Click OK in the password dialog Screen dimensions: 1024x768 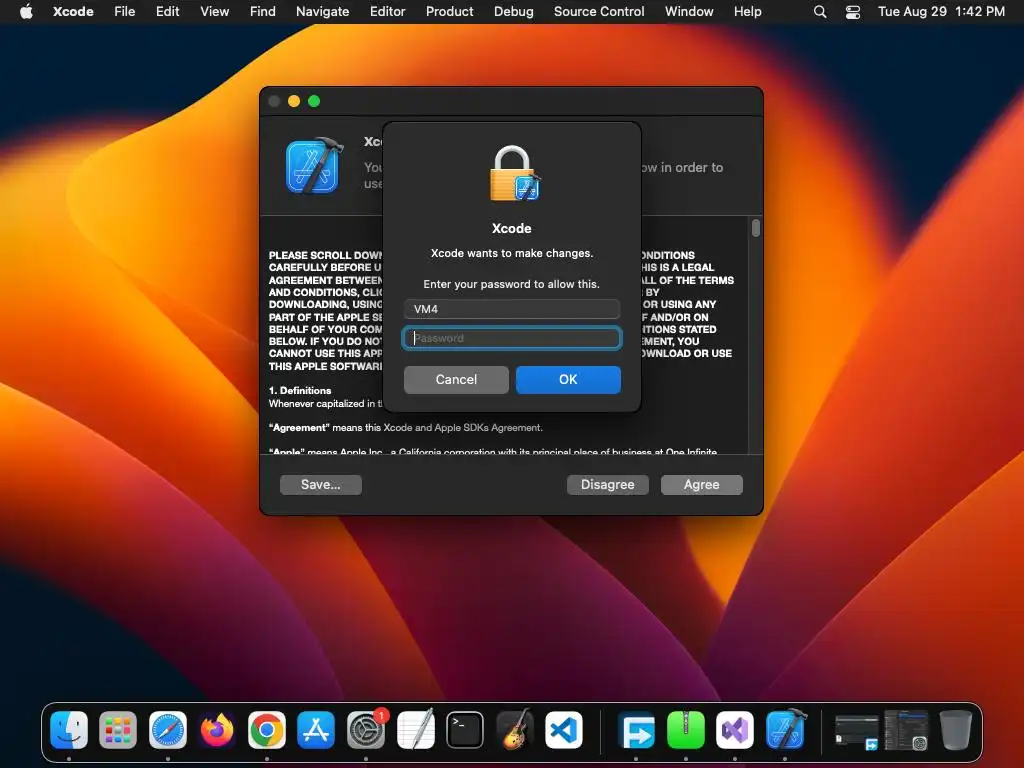click(x=568, y=379)
